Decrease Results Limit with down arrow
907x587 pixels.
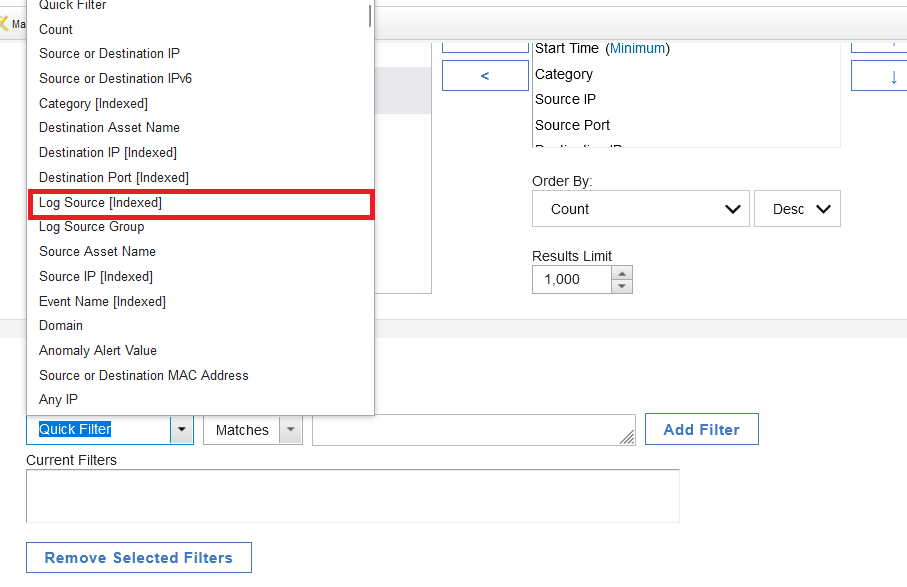pyautogui.click(x=622, y=286)
